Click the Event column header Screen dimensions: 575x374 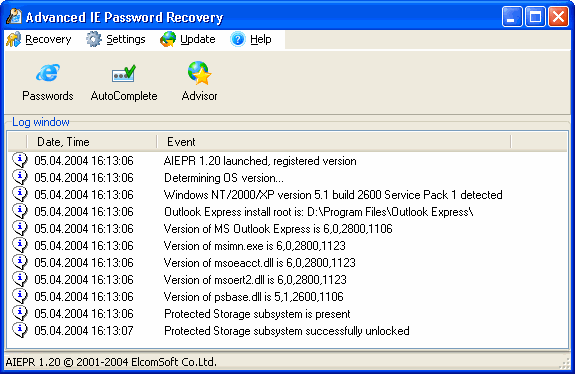(334, 142)
